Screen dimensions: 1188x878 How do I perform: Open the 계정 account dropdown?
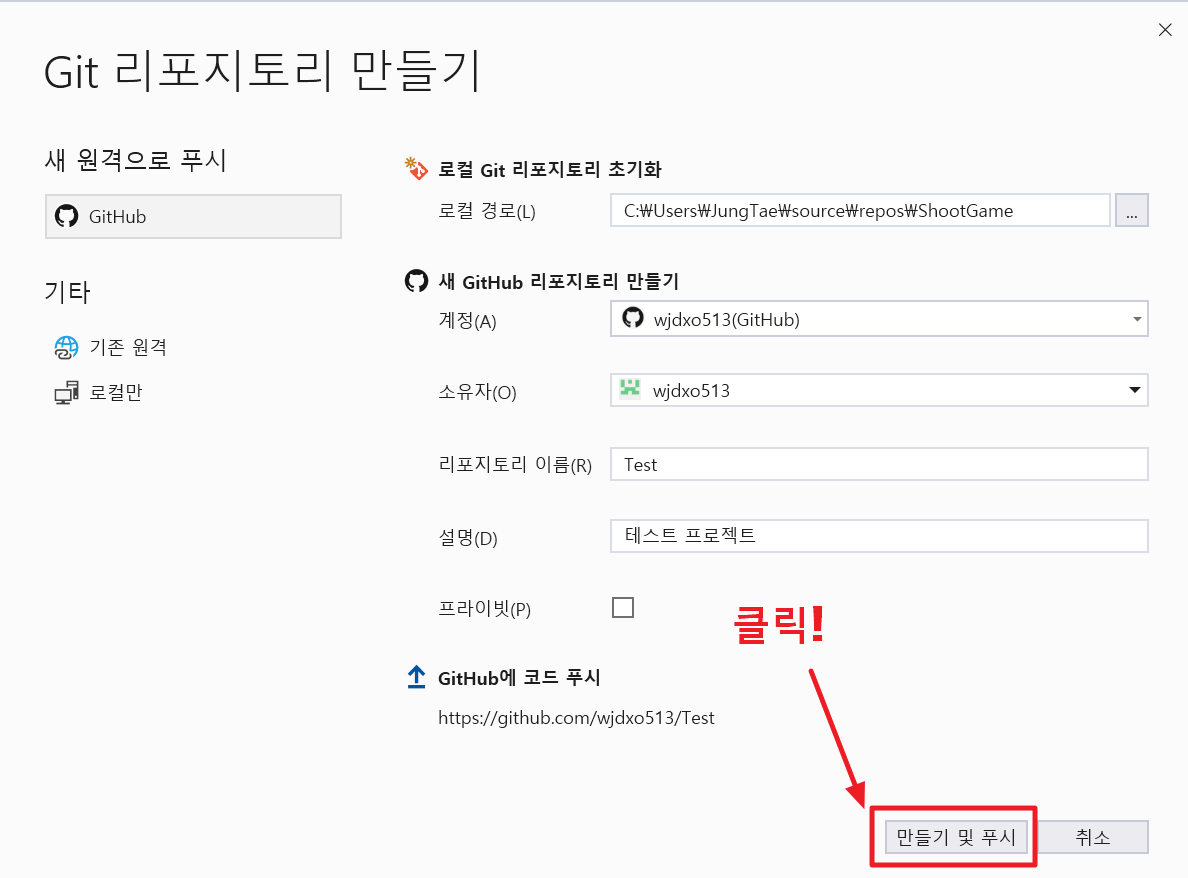(x=1137, y=318)
